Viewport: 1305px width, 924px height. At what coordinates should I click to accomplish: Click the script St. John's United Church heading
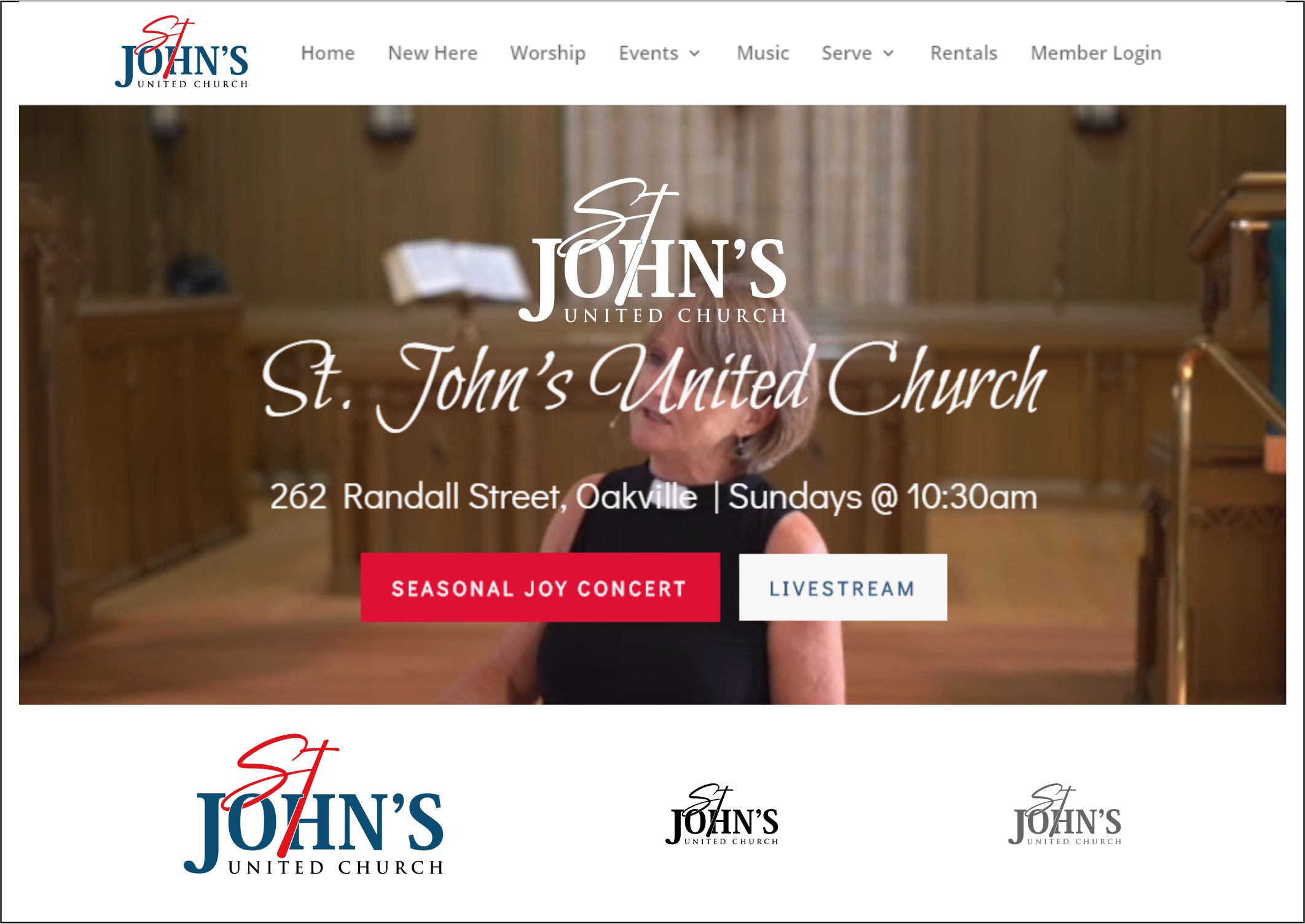(654, 384)
